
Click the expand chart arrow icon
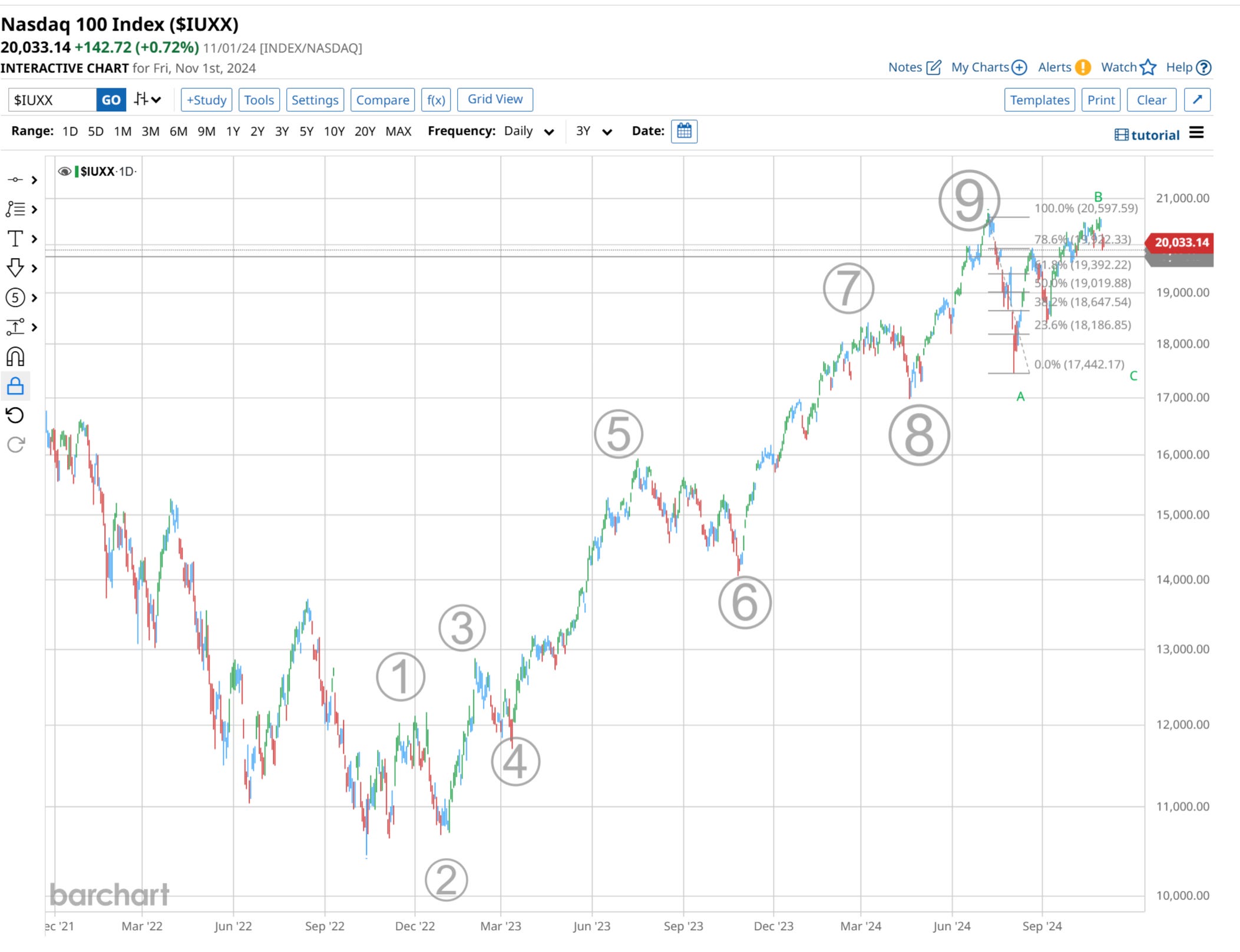pos(1198,100)
